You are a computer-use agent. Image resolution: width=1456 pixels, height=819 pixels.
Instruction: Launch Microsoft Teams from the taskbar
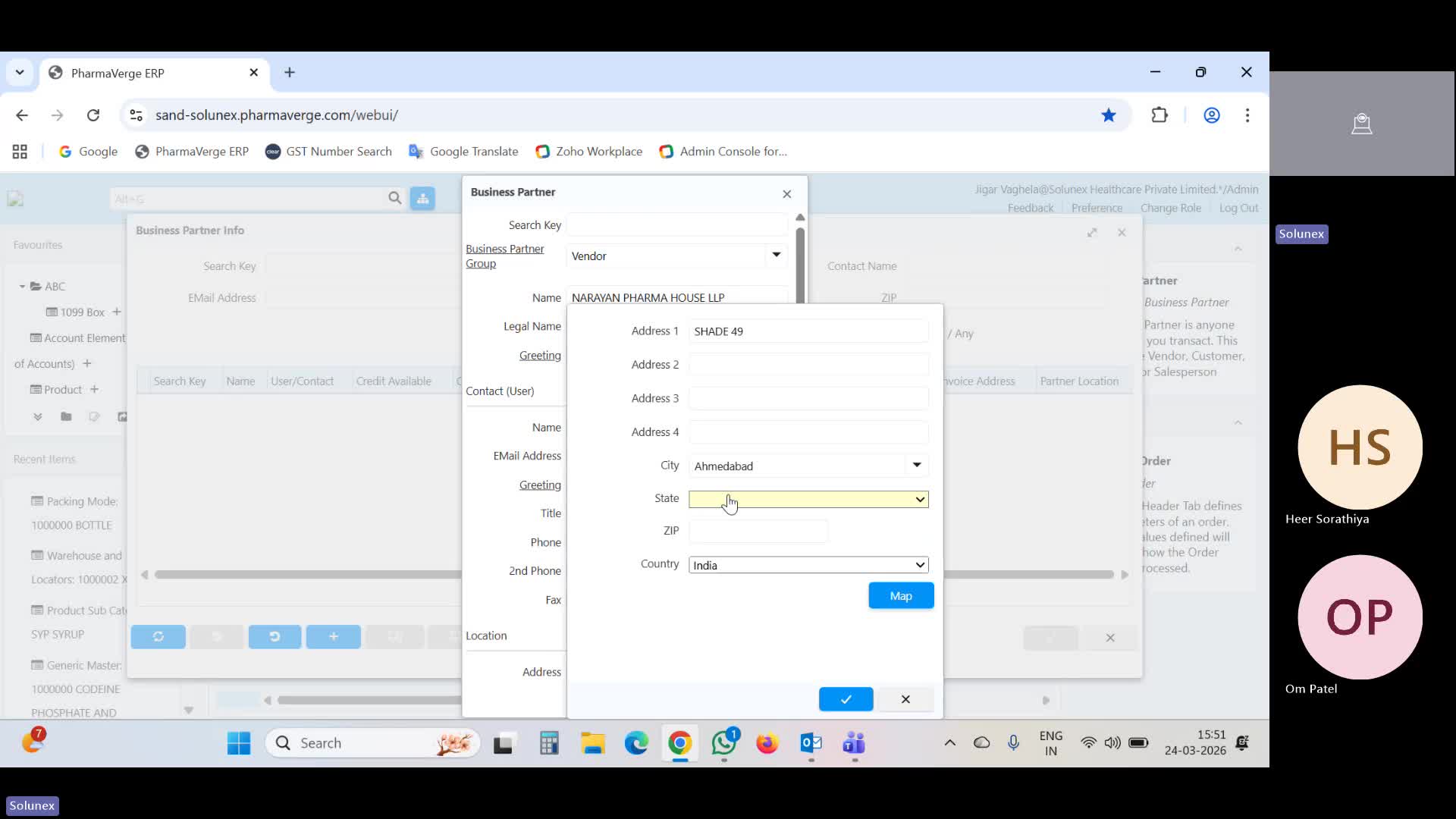(x=854, y=744)
